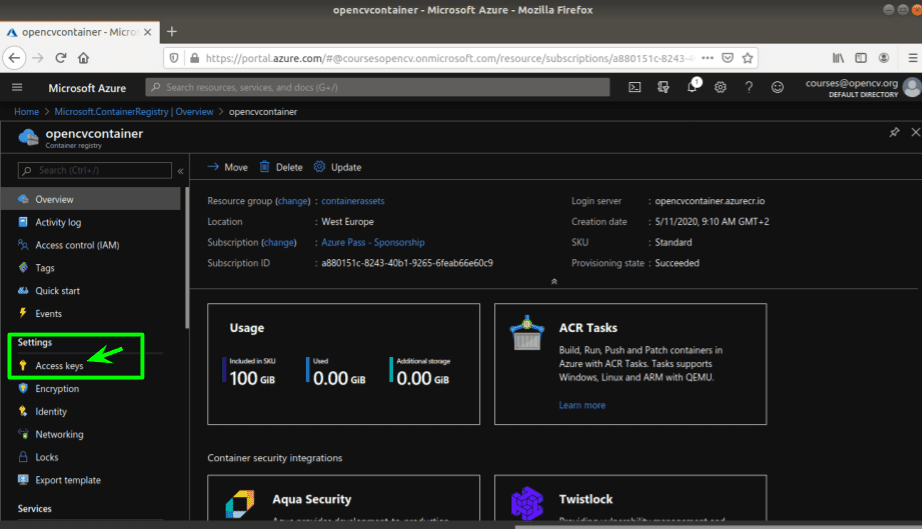
Task: Change the subscription via change link
Action: (279, 242)
